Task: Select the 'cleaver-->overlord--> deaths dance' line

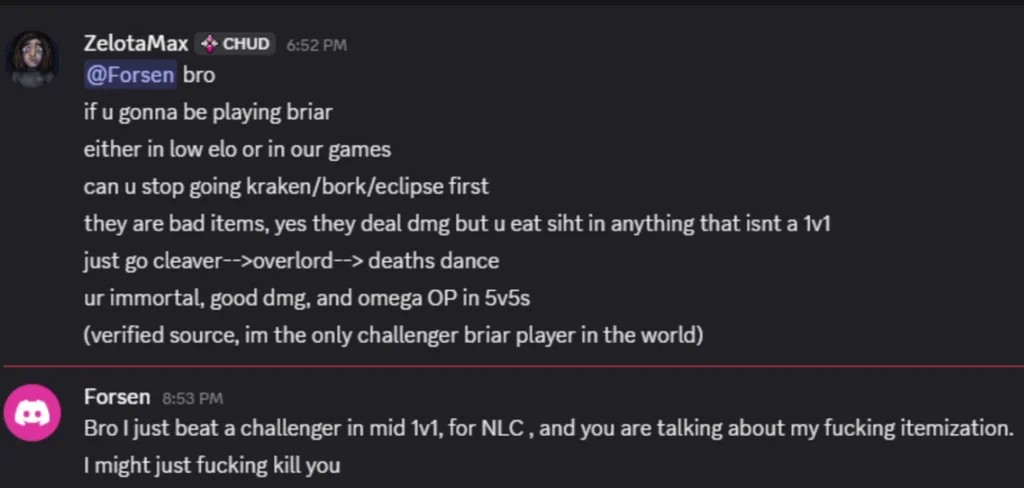Action: [x=291, y=261]
